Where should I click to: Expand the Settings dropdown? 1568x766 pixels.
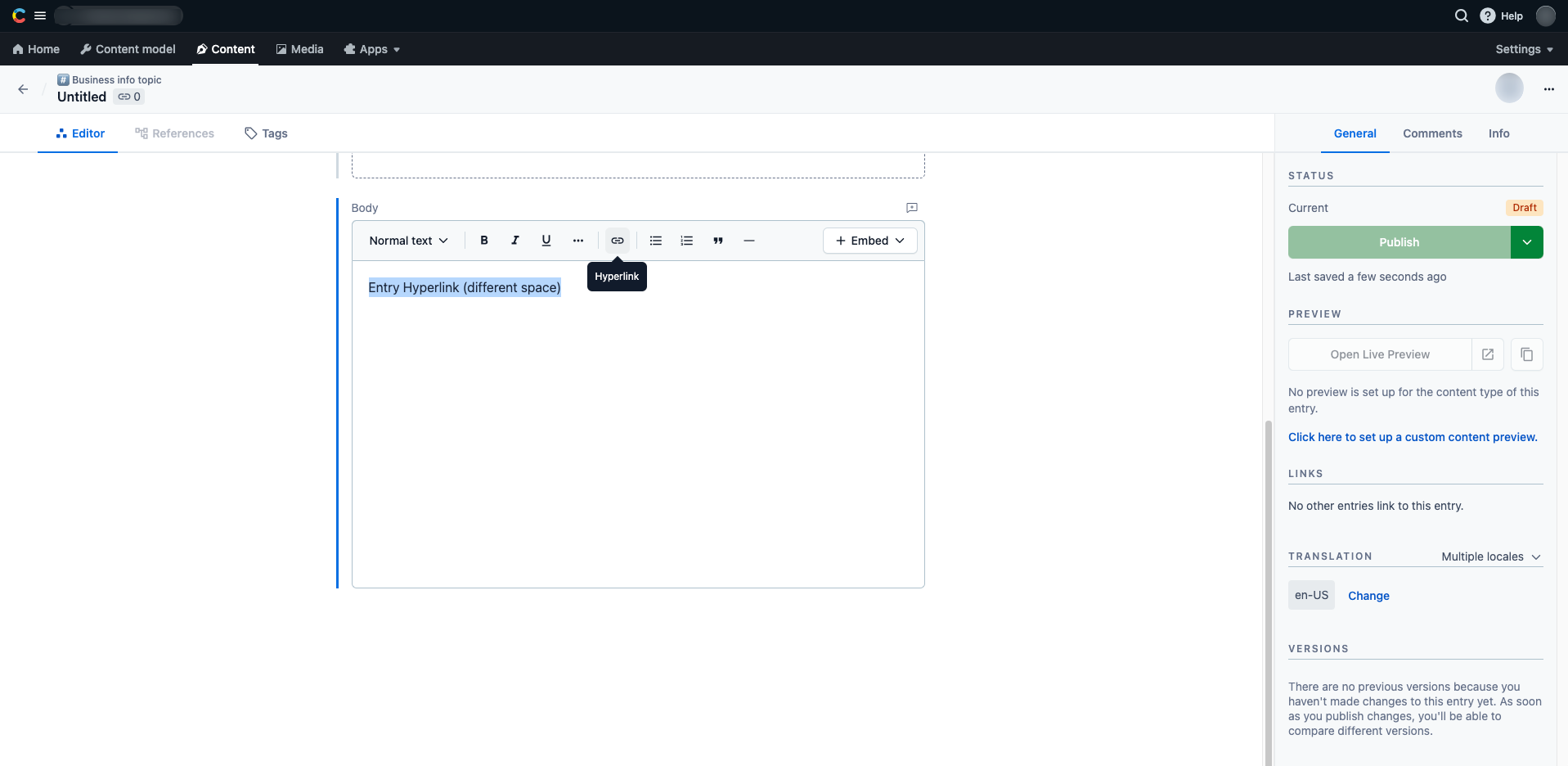(x=1524, y=49)
